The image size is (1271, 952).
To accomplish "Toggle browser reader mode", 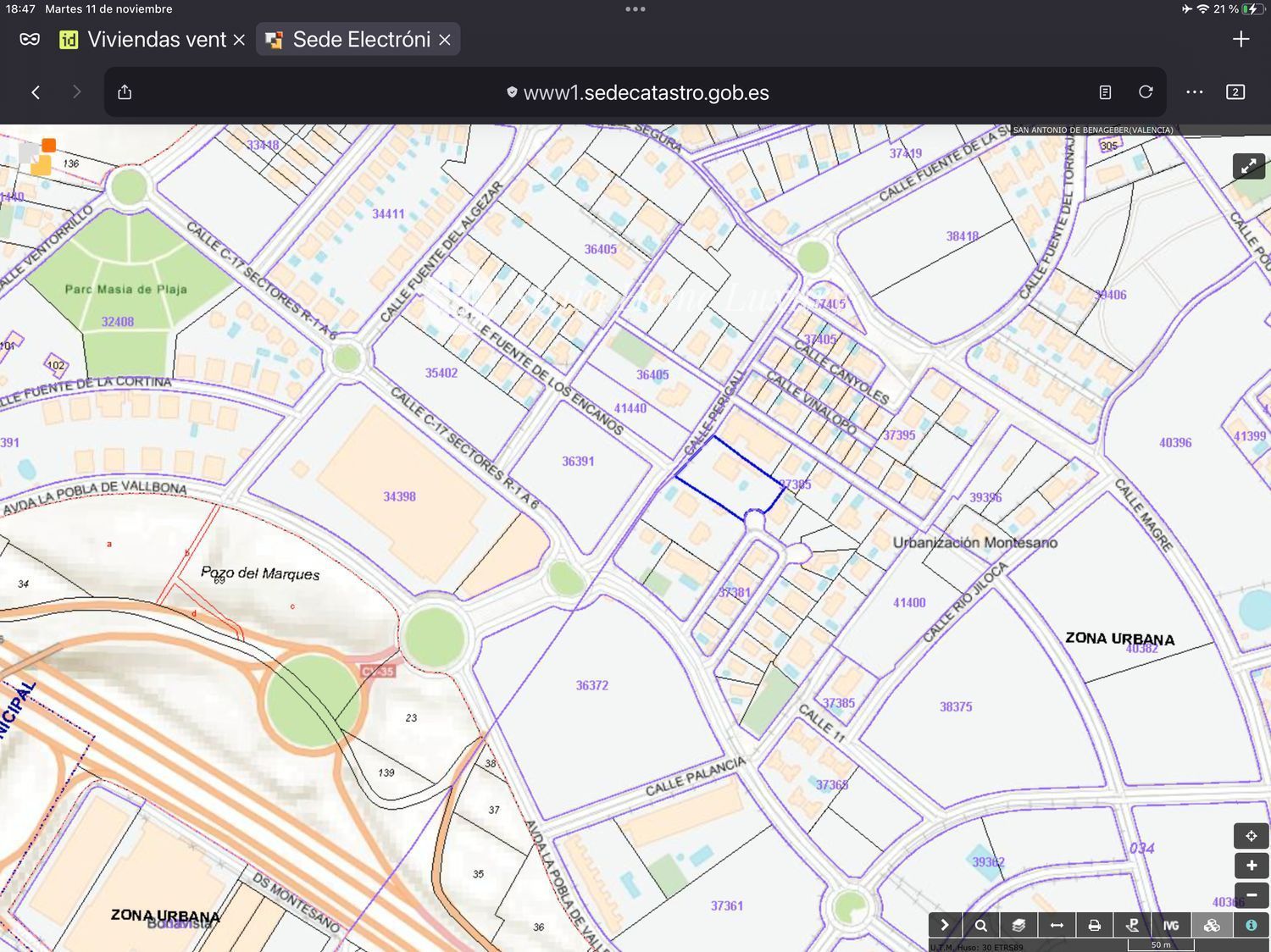I will (1105, 92).
